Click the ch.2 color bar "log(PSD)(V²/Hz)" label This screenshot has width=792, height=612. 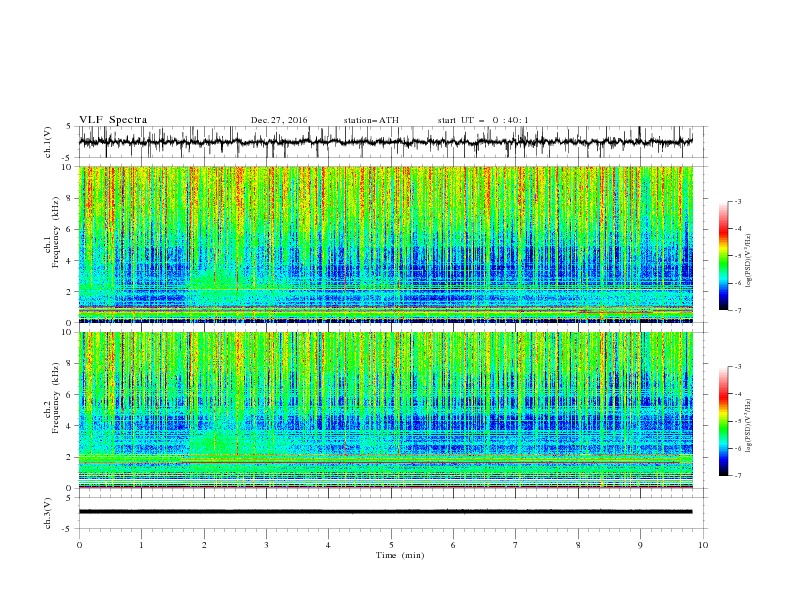click(748, 426)
